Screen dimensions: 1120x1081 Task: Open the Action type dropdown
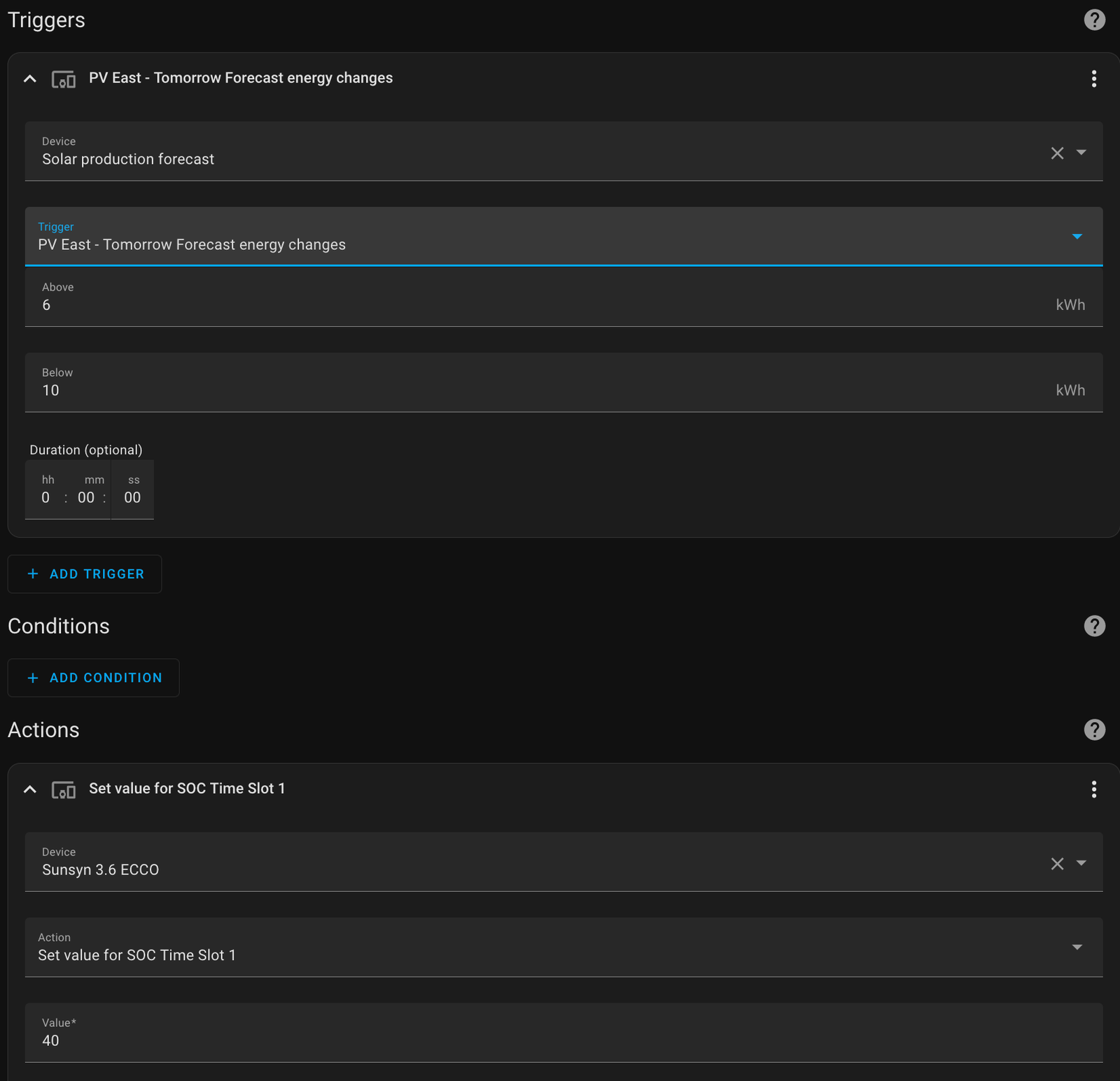[x=1077, y=947]
